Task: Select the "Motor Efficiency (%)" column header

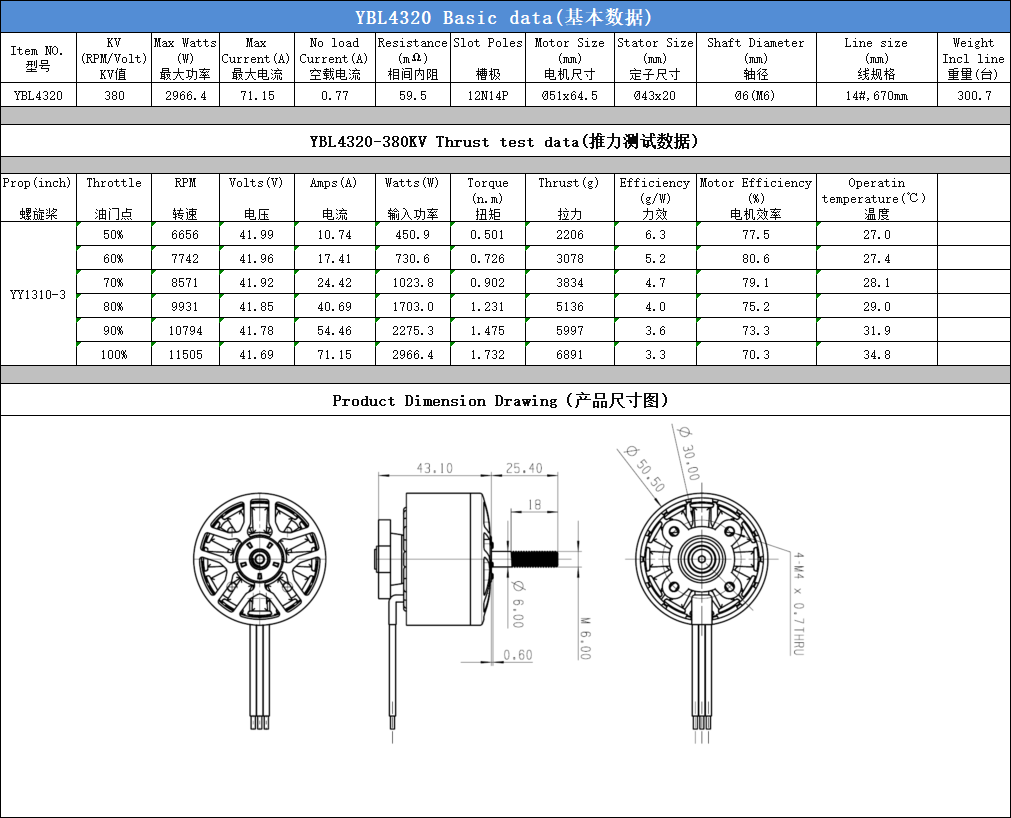Action: click(756, 198)
